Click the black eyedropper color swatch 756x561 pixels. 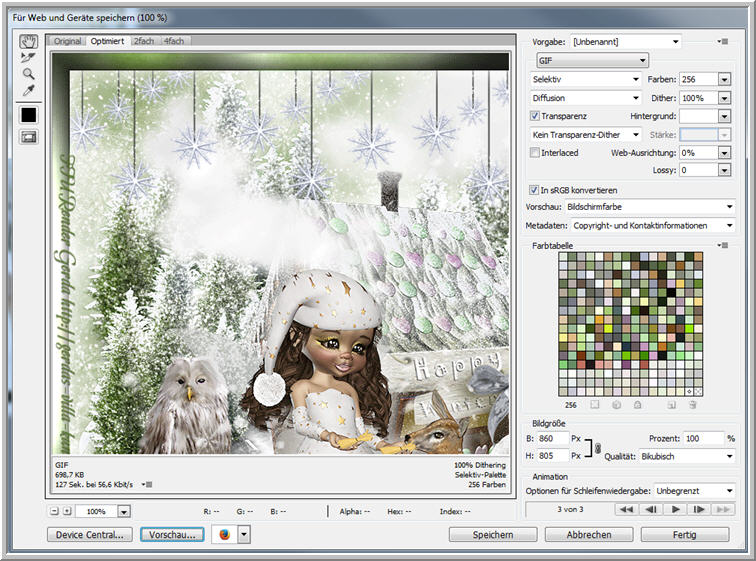(x=28, y=115)
